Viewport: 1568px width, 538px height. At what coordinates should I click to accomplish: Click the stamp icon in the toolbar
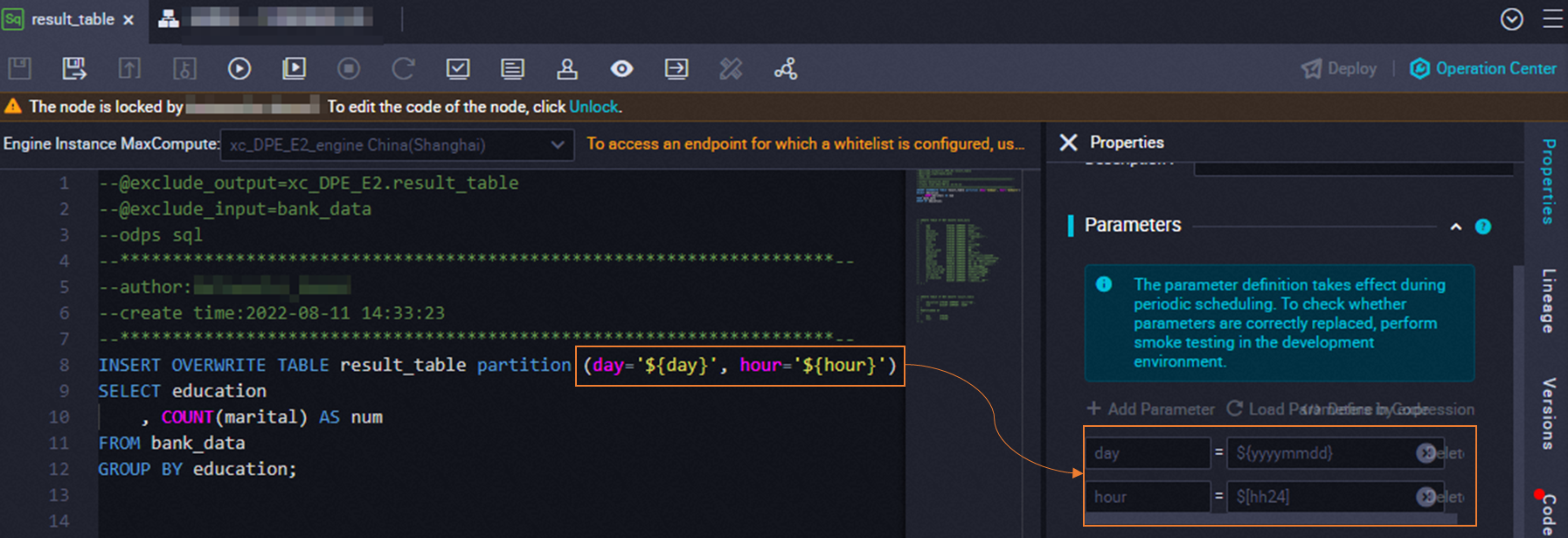(567, 68)
